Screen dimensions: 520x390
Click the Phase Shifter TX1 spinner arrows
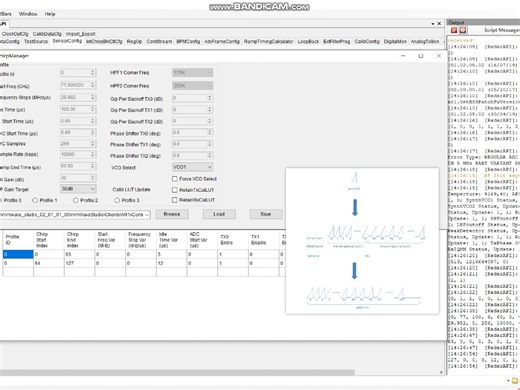click(210, 144)
